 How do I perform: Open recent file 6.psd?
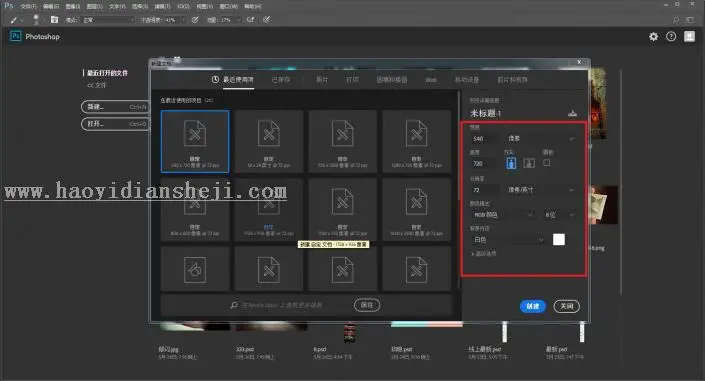pyautogui.click(x=320, y=349)
